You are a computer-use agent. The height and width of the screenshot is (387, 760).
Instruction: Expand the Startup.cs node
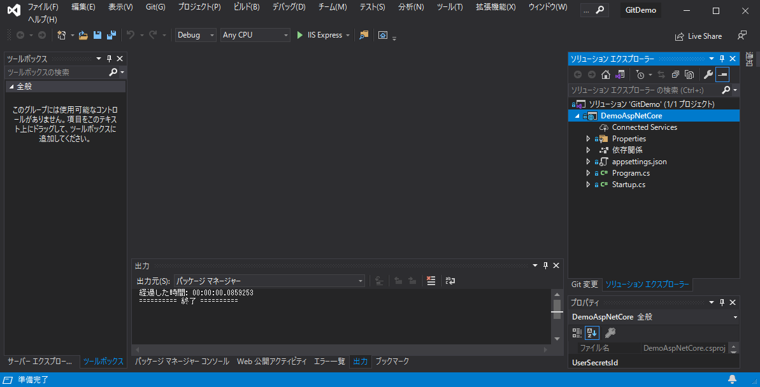point(588,185)
